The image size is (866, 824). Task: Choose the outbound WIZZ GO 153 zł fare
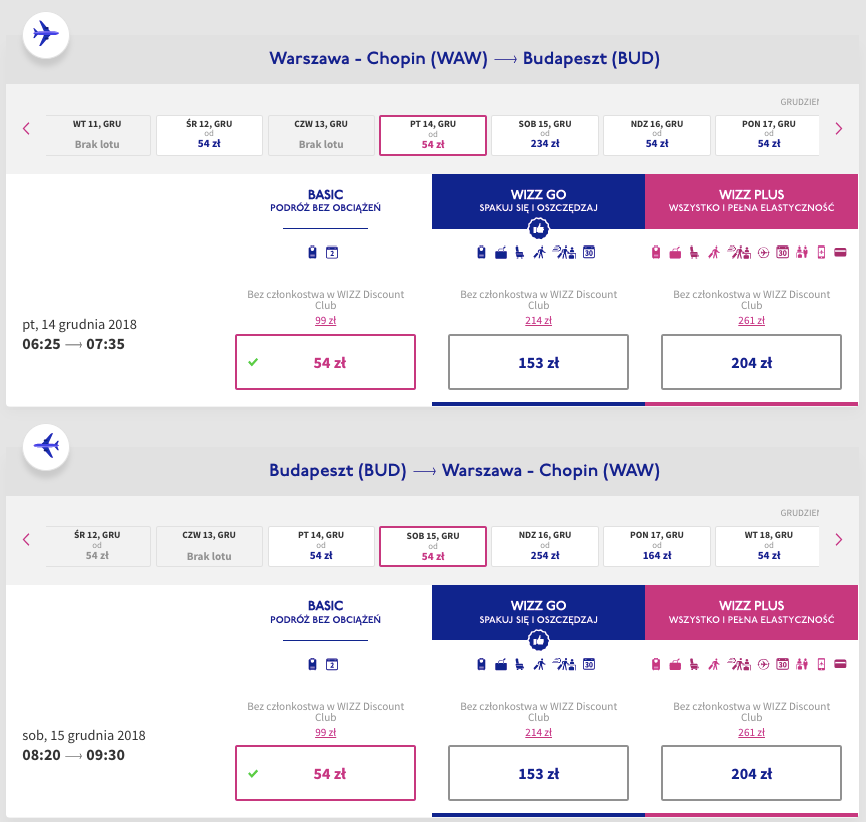538,362
